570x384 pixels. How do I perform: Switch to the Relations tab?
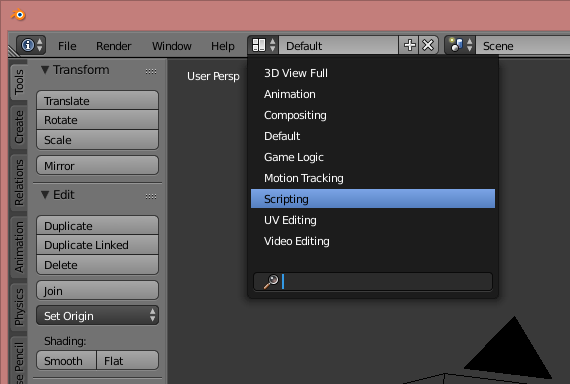tap(19, 183)
